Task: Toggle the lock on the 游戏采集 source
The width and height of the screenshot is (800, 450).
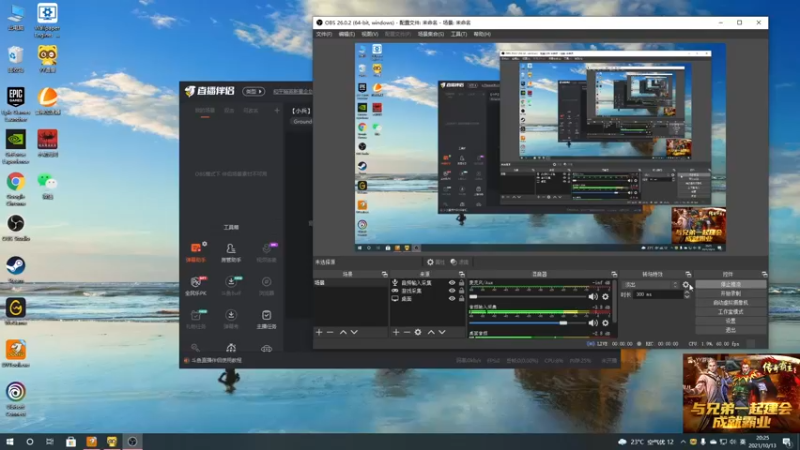Action: (461, 291)
